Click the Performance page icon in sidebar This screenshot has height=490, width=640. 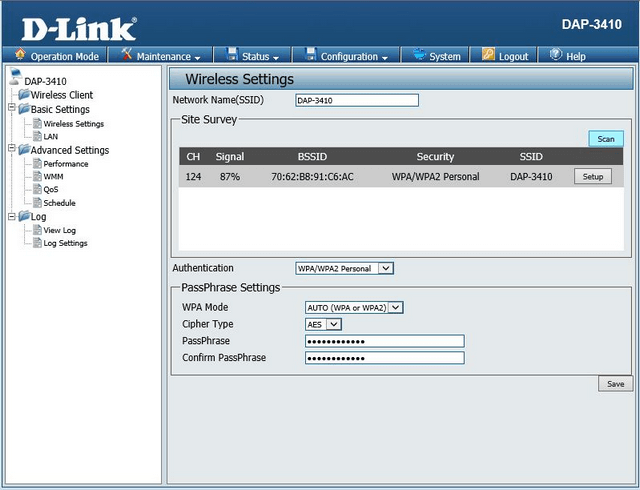(37, 164)
